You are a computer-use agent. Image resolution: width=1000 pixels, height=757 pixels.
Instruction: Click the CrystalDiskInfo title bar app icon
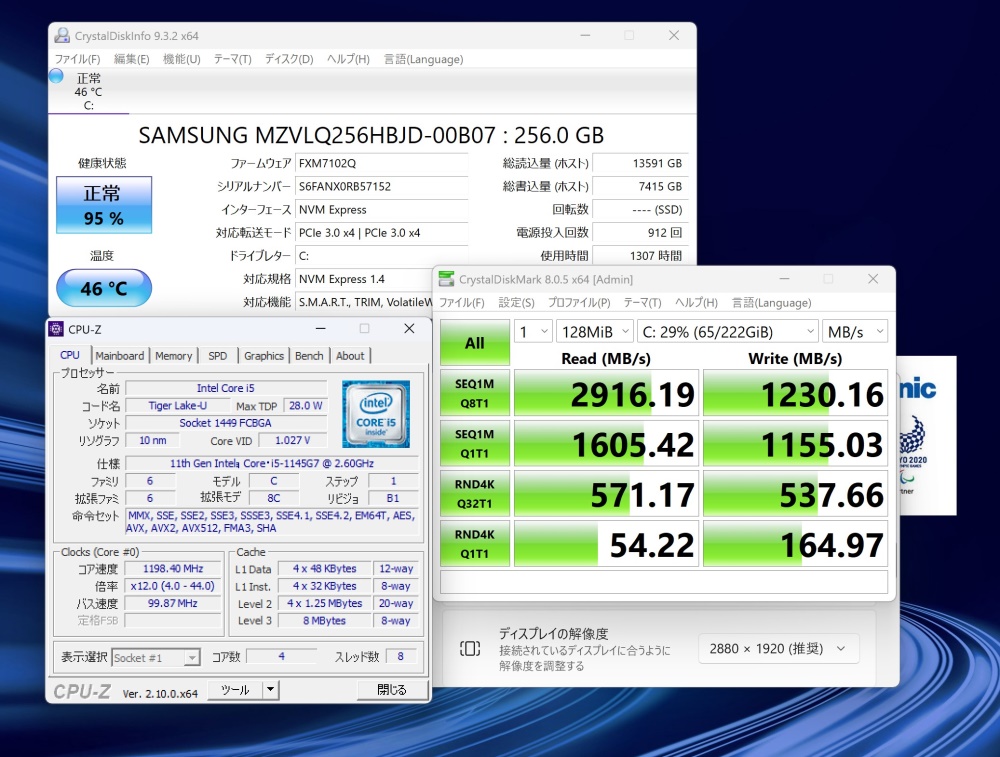tap(62, 36)
